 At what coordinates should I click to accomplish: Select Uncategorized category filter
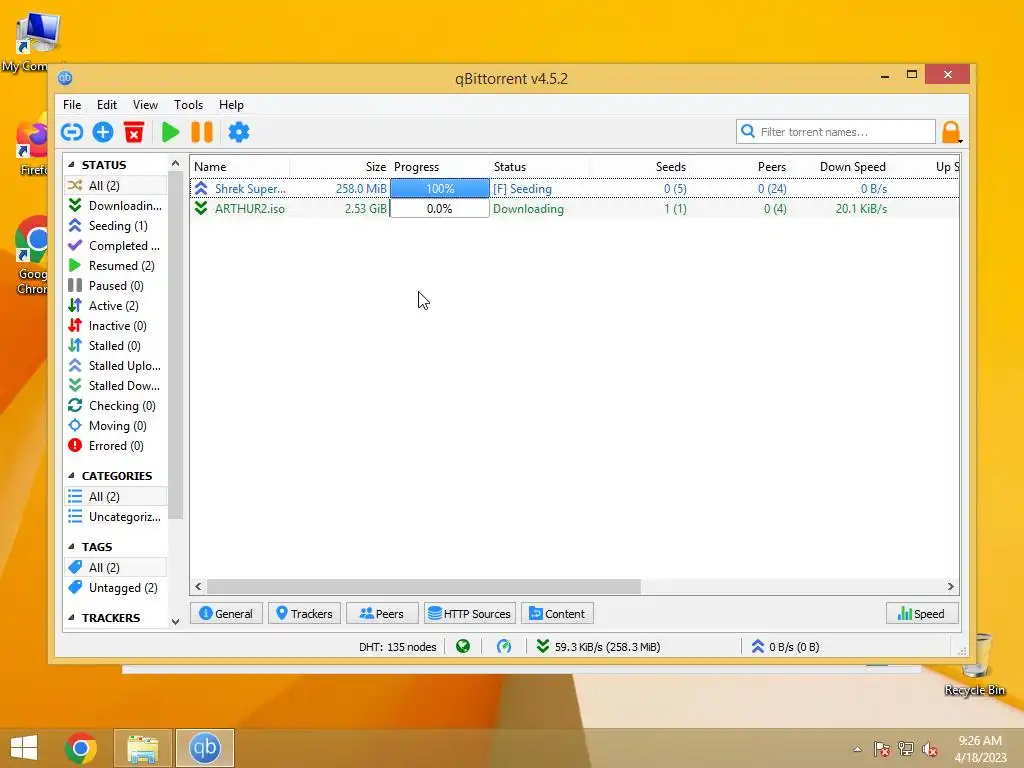pyautogui.click(x=115, y=517)
